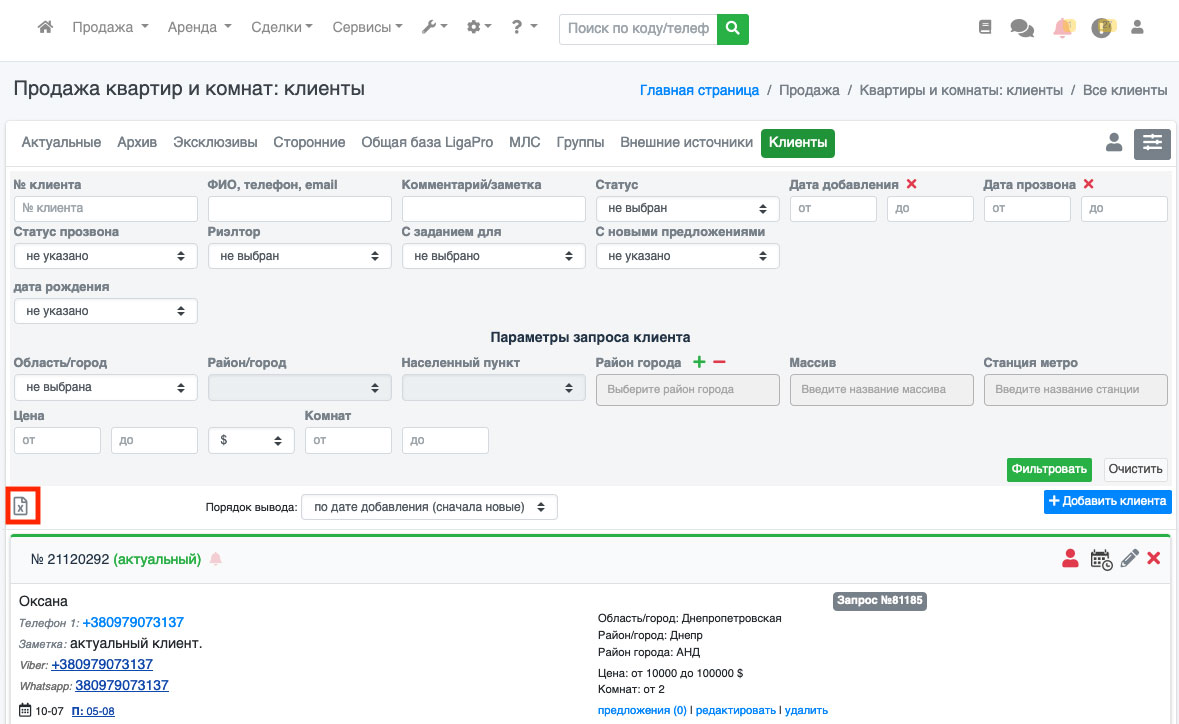
Task: Open the Порядок вывода sort dropdown
Action: point(429,507)
